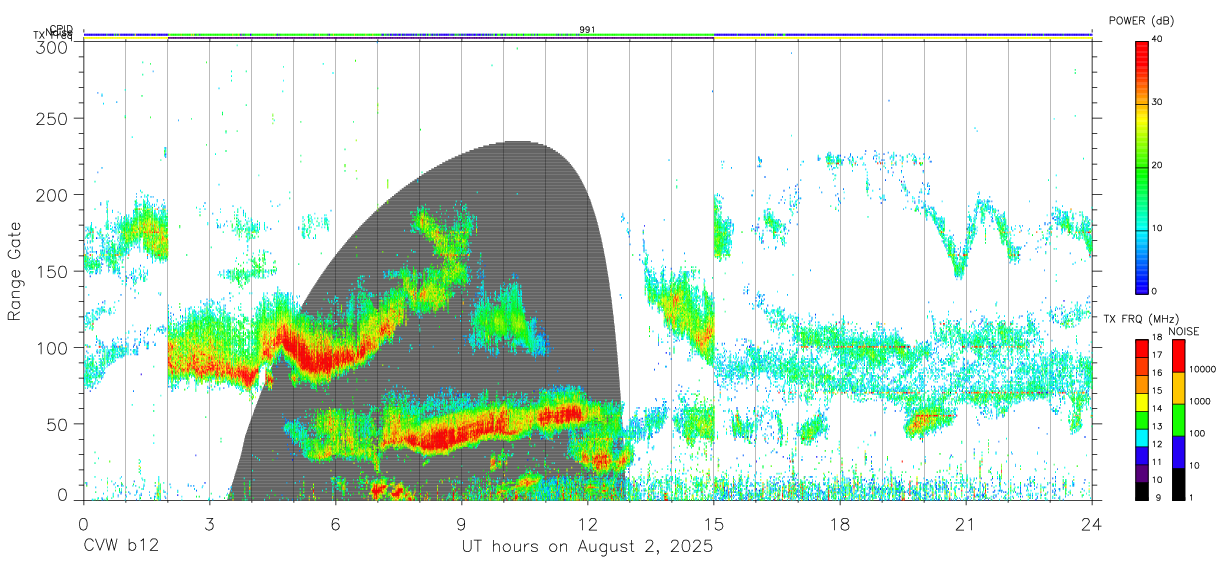Click the 9 tick on UT hours axis
The image size is (1228, 567).
[x=461, y=523]
